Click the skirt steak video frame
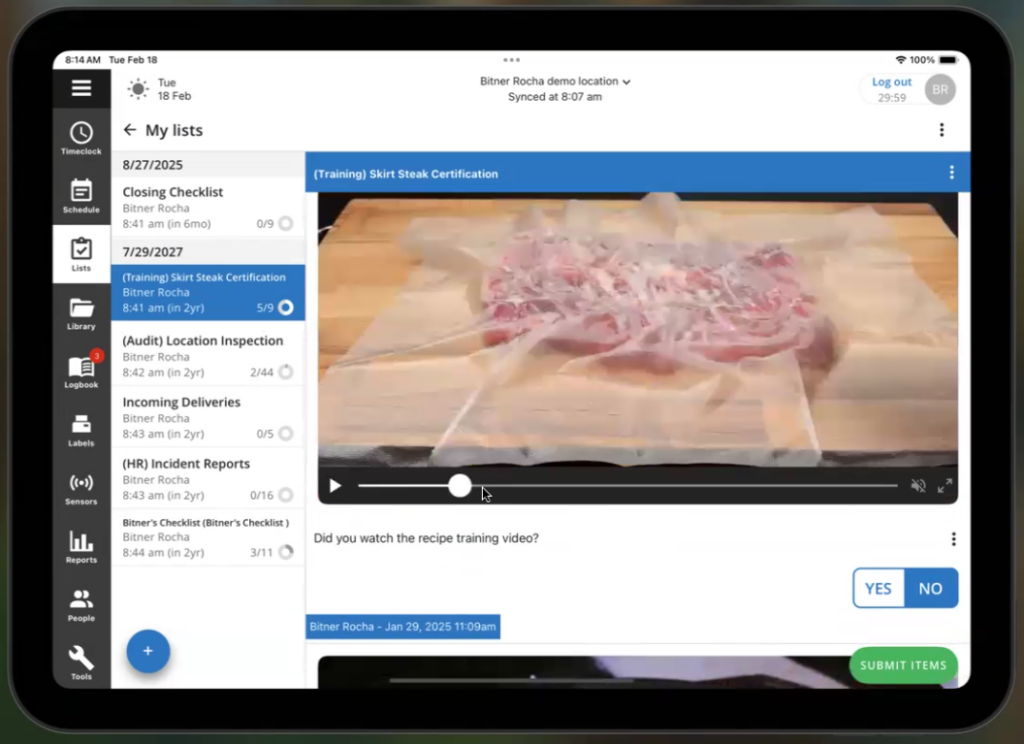Screen dimensions: 1024x744 coord(637,330)
